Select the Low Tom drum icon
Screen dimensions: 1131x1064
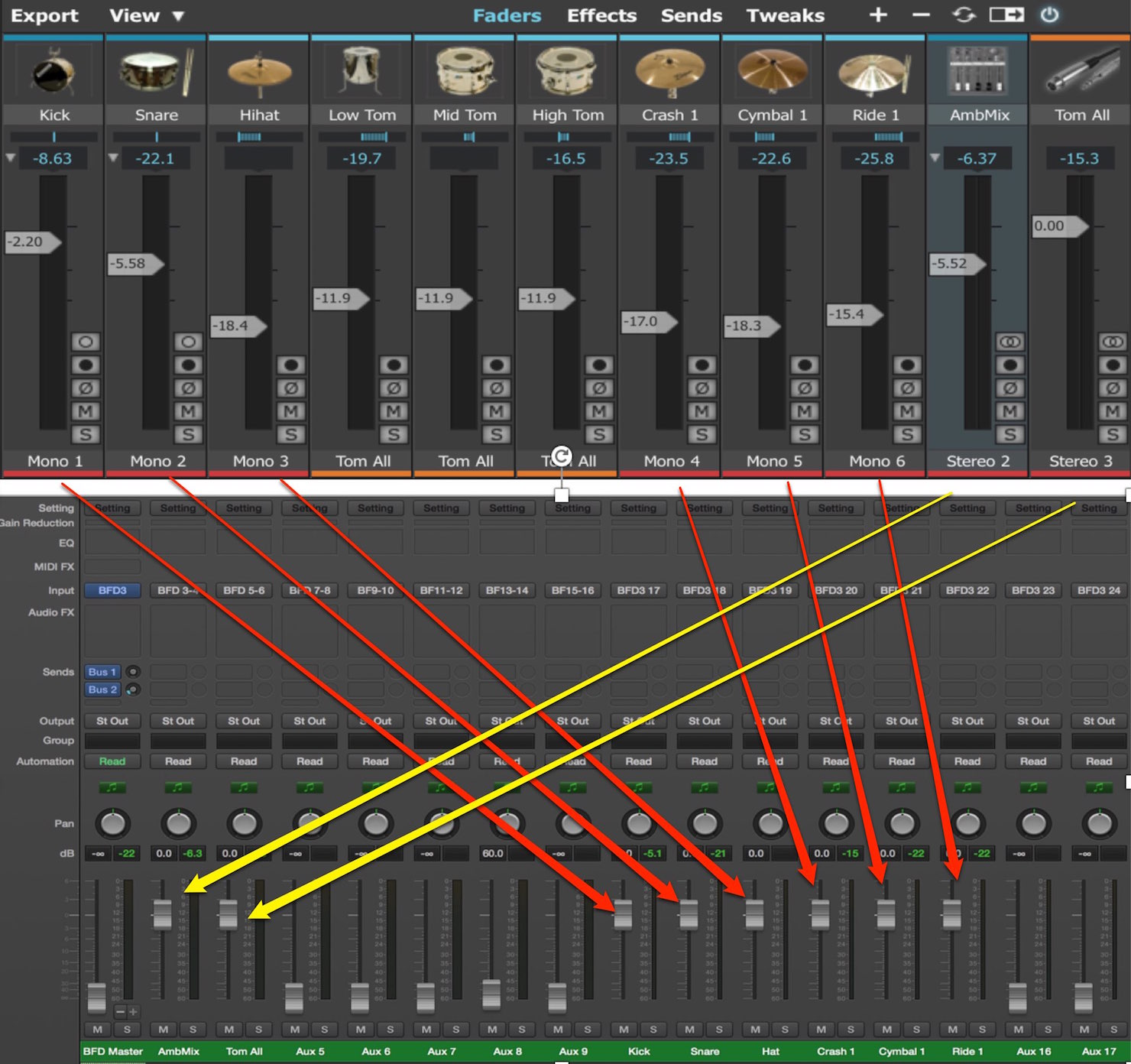362,73
